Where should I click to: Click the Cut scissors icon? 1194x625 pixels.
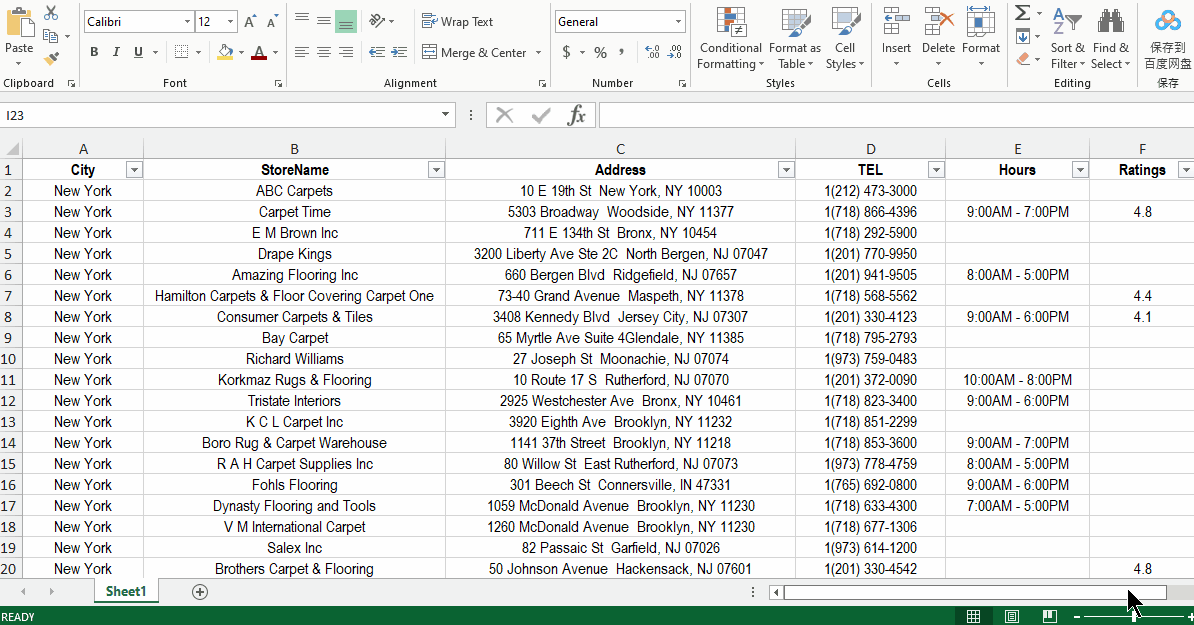pyautogui.click(x=51, y=13)
